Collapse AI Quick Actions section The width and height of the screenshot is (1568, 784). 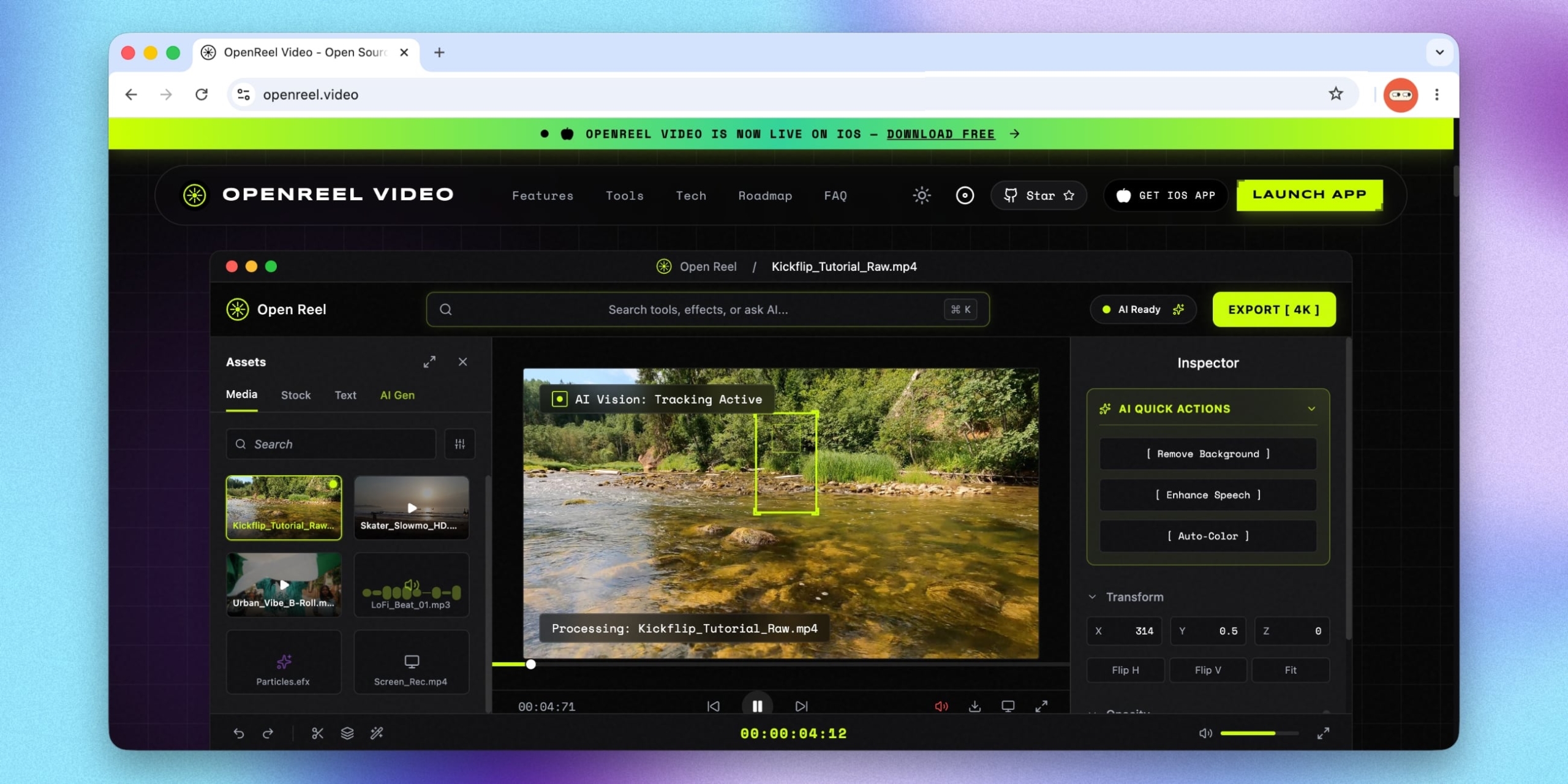(1311, 409)
